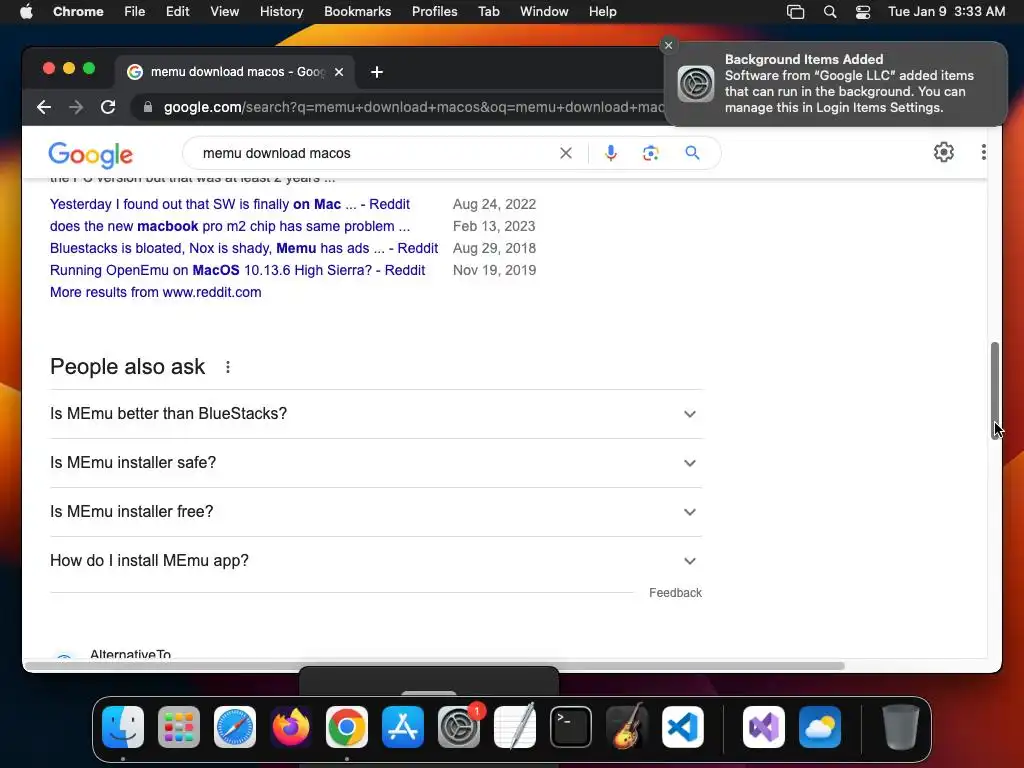Go back using the browser back arrow
The image size is (1024, 768).
[44, 107]
